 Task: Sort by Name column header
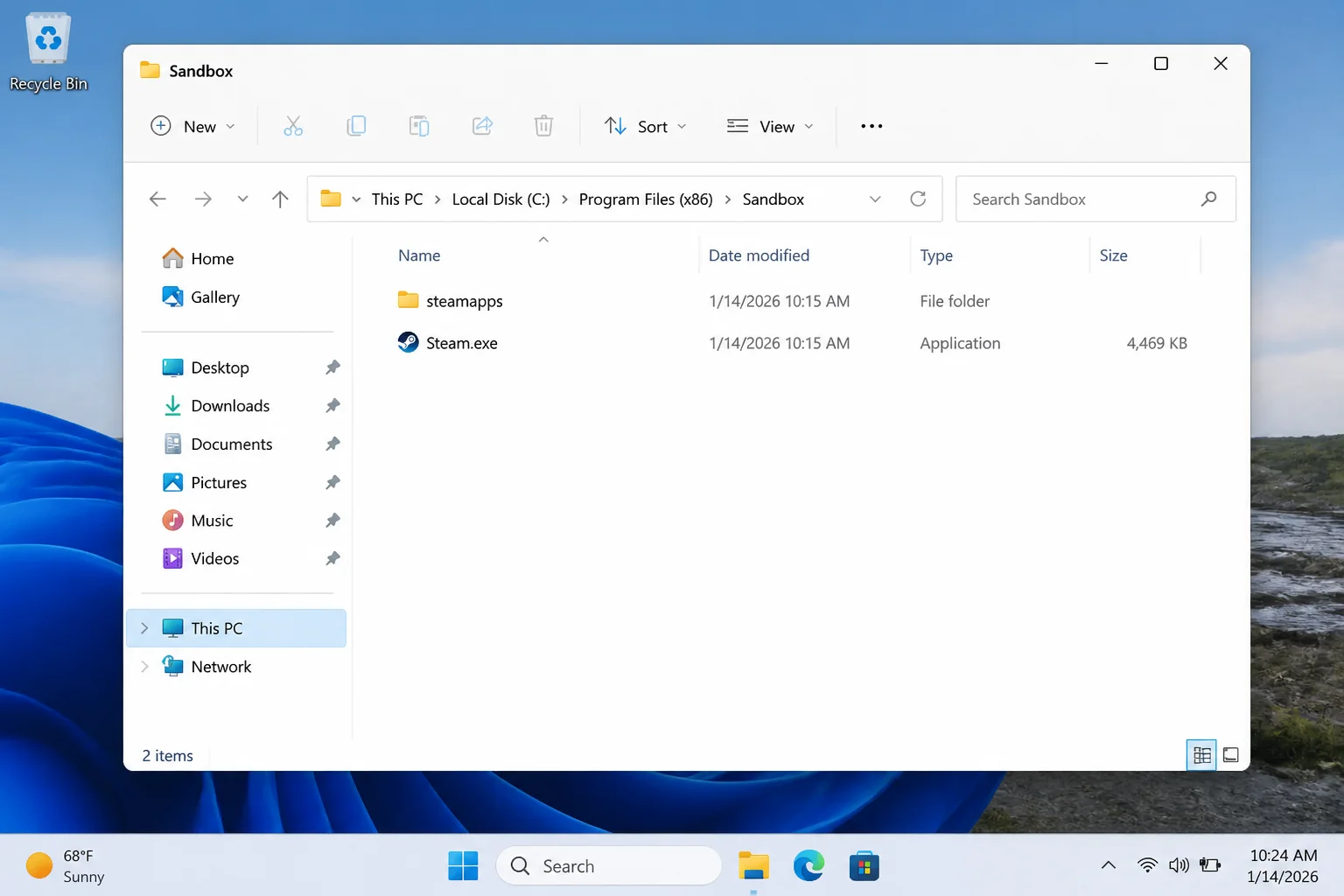click(x=419, y=255)
